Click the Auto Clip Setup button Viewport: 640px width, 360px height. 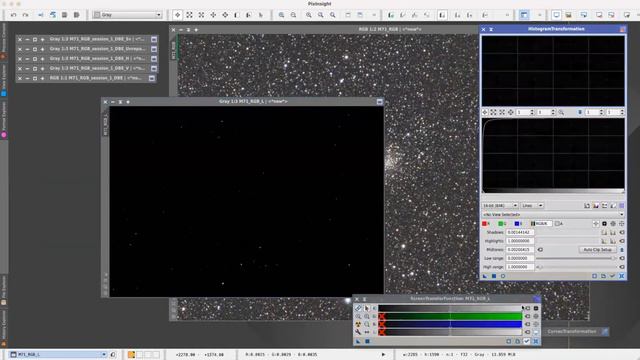coord(598,249)
